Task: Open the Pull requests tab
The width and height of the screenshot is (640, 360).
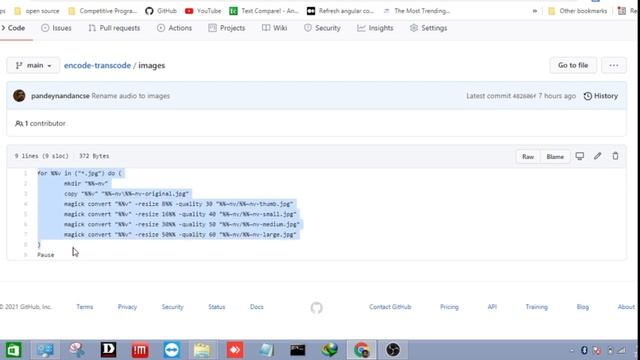Action: pos(114,28)
